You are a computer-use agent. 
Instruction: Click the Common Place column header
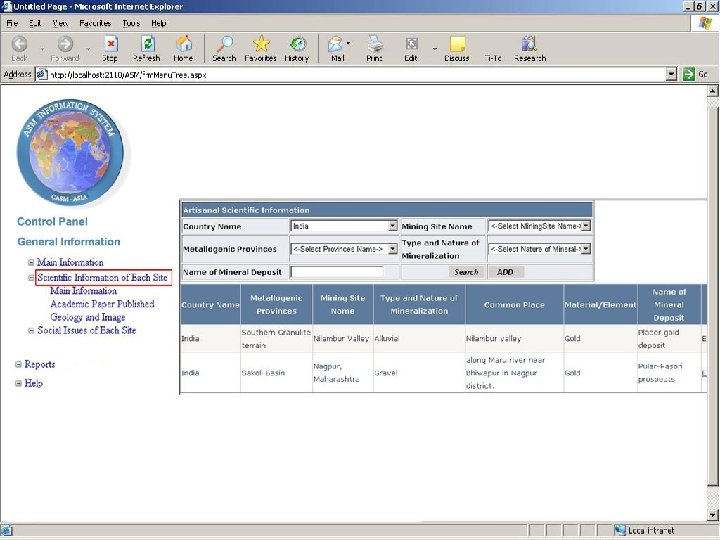514,305
